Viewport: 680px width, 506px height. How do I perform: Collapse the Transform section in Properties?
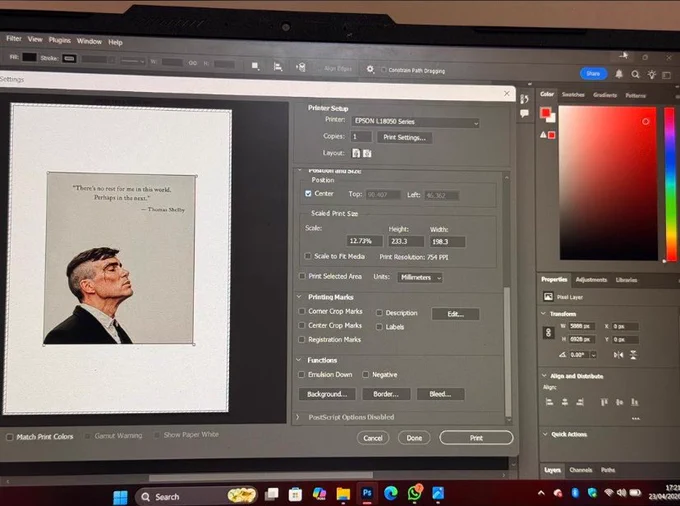pyautogui.click(x=544, y=313)
